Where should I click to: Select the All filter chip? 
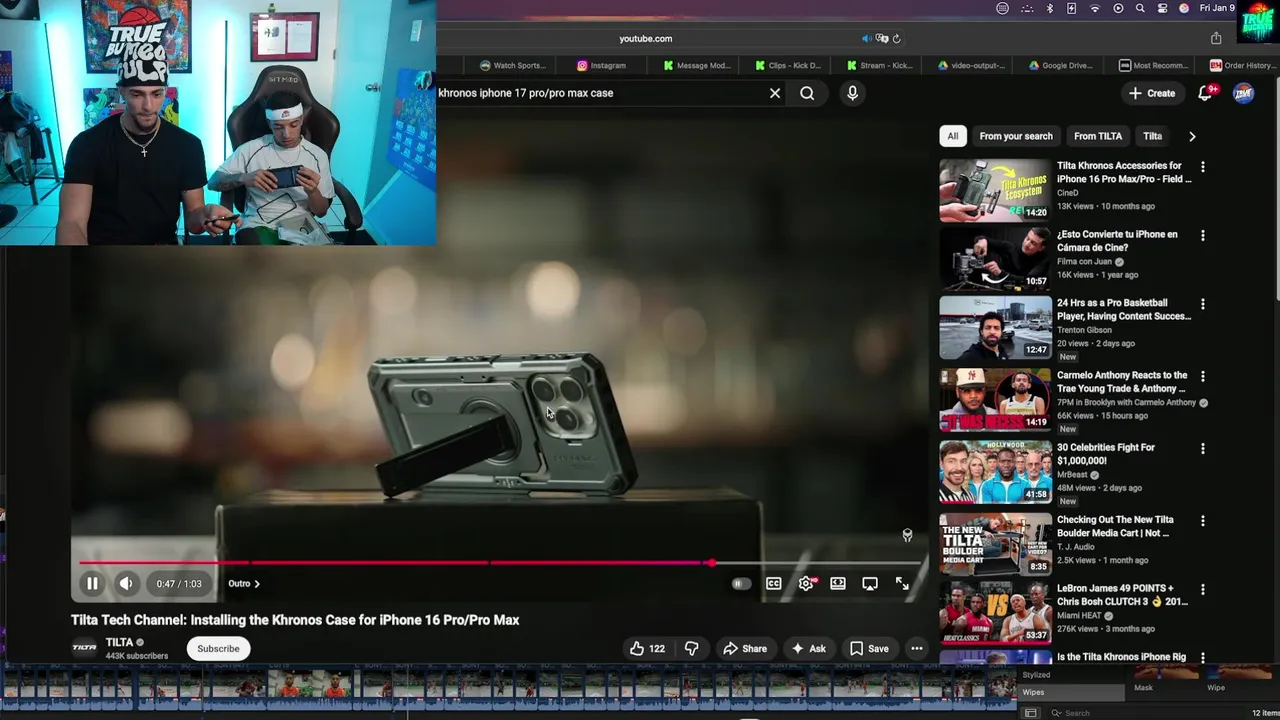(953, 136)
